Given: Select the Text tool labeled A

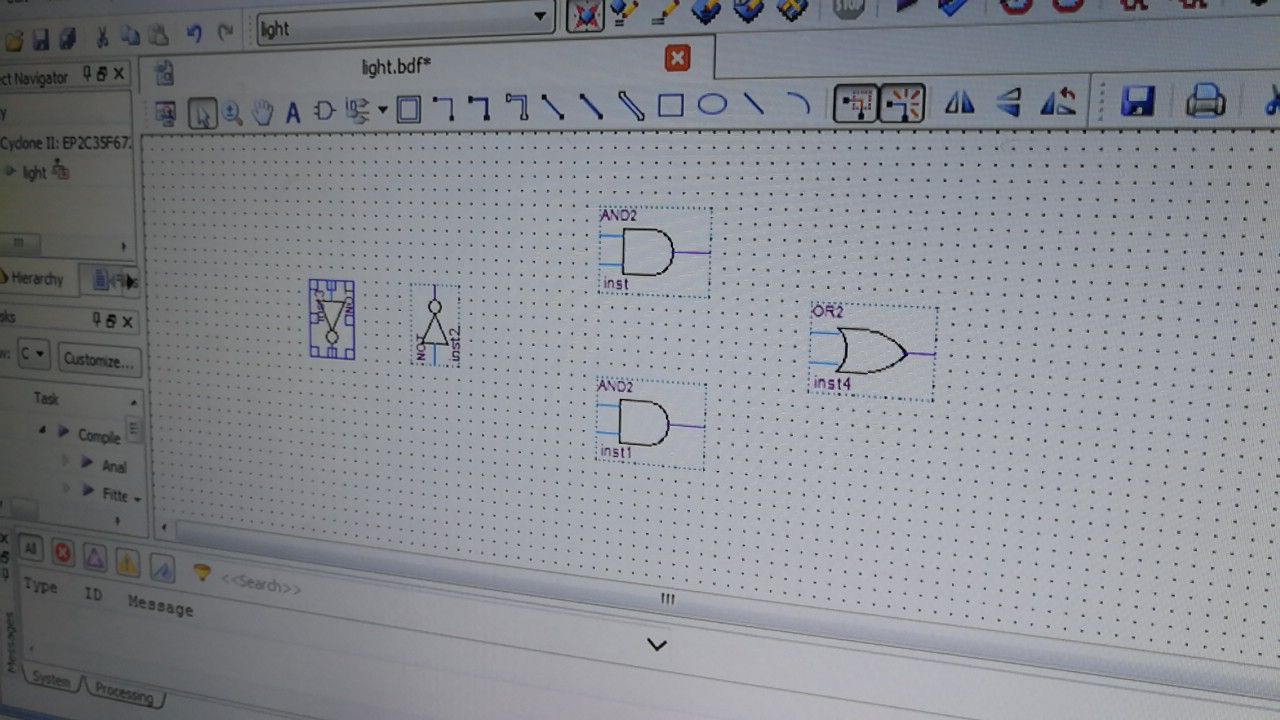Looking at the screenshot, I should (x=293, y=112).
